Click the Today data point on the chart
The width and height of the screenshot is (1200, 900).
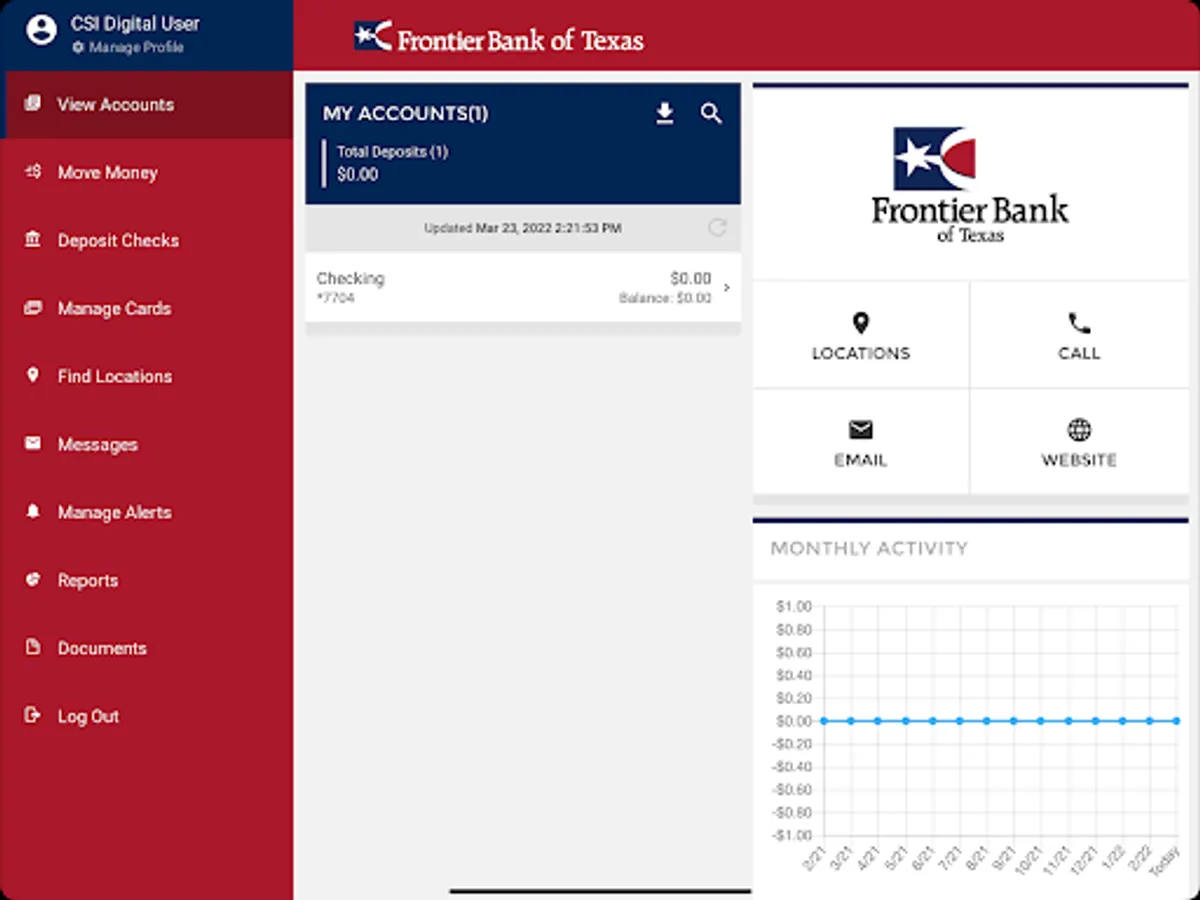pos(1176,719)
